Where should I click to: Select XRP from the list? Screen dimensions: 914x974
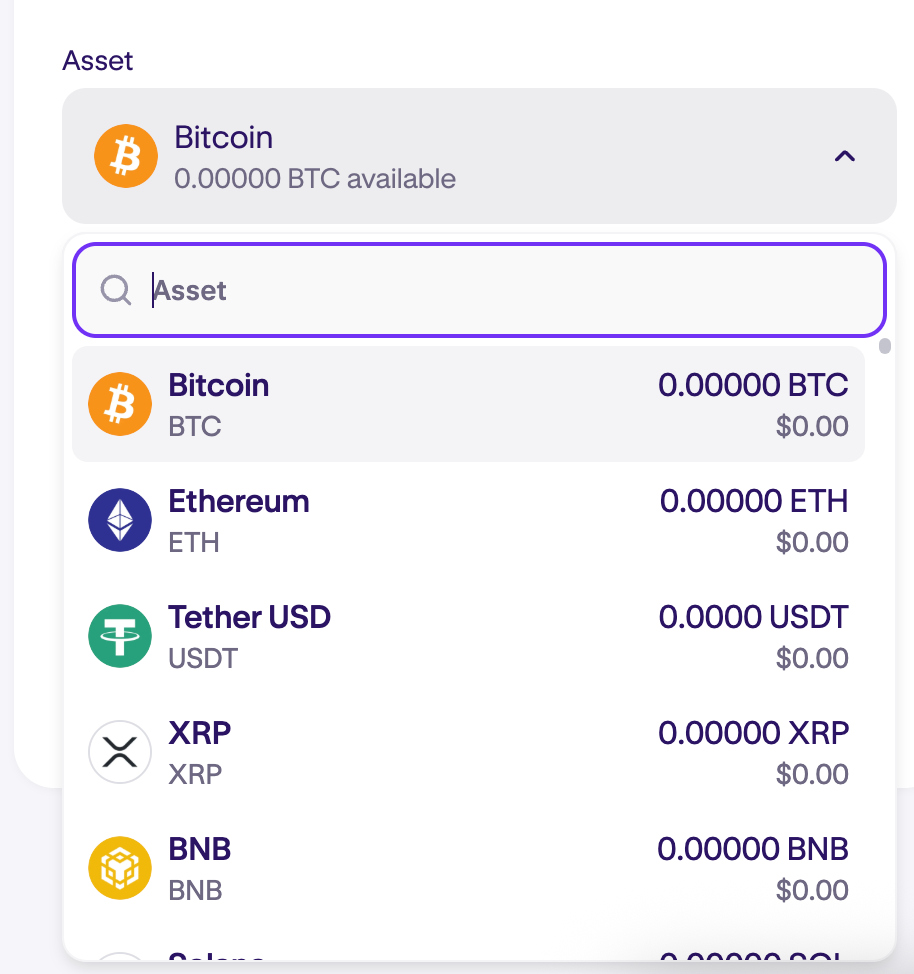click(x=467, y=751)
